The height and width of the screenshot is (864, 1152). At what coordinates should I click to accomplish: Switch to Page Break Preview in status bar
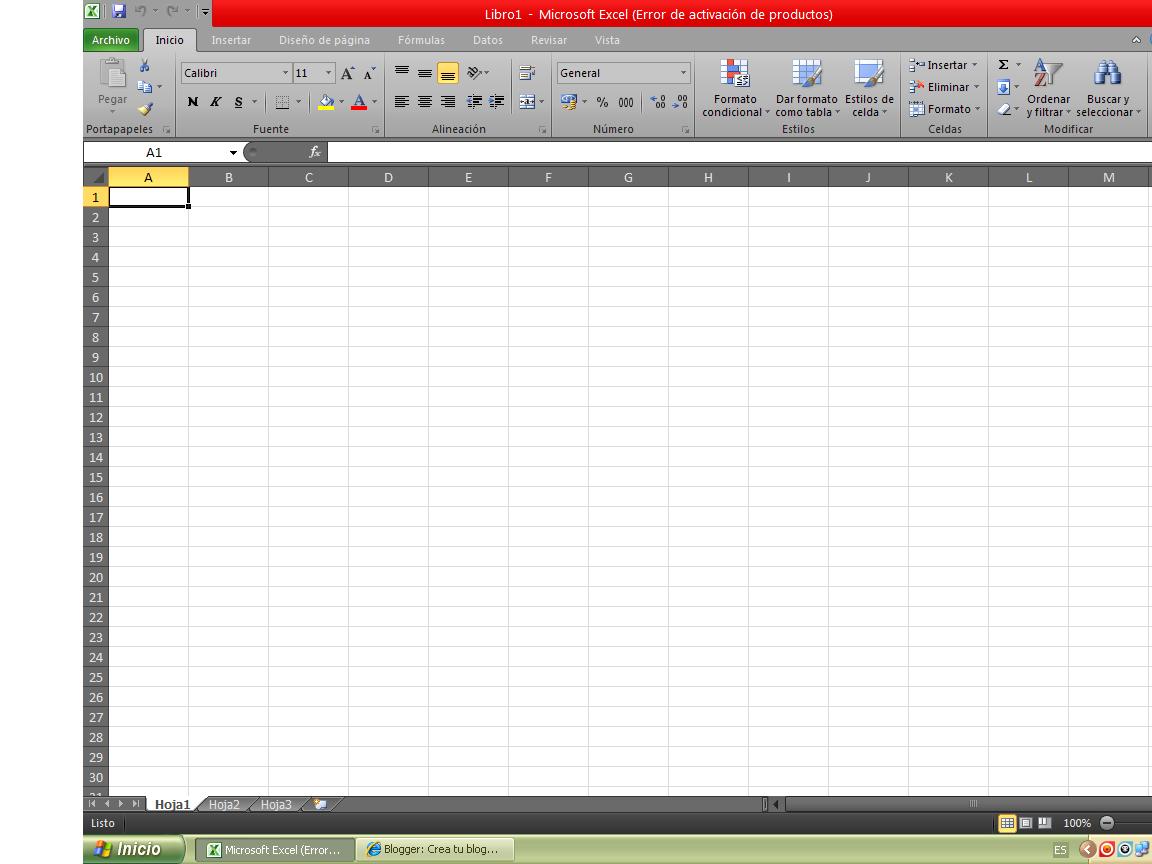coord(1044,823)
